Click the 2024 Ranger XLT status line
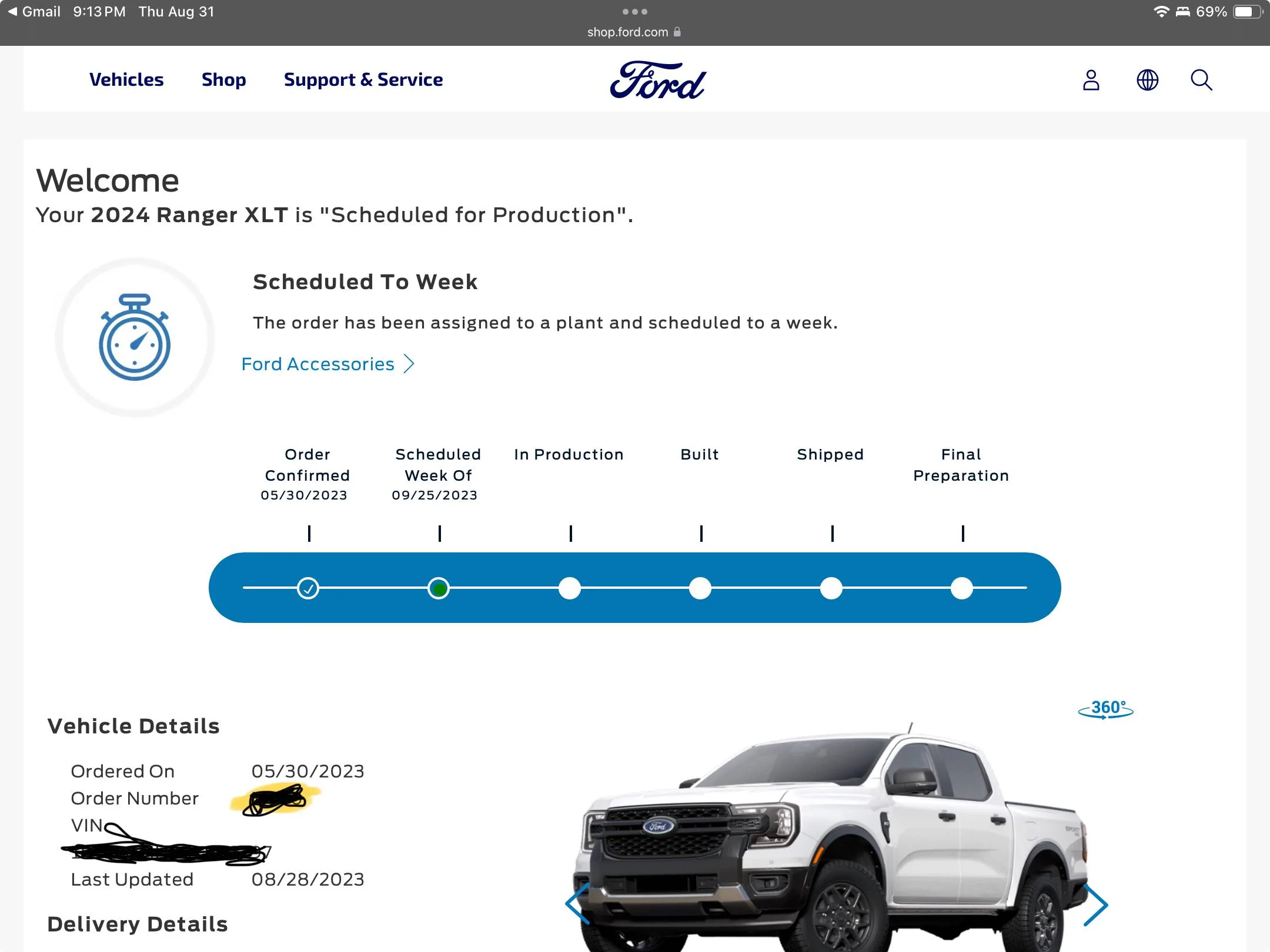This screenshot has width=1270, height=952. (335, 216)
